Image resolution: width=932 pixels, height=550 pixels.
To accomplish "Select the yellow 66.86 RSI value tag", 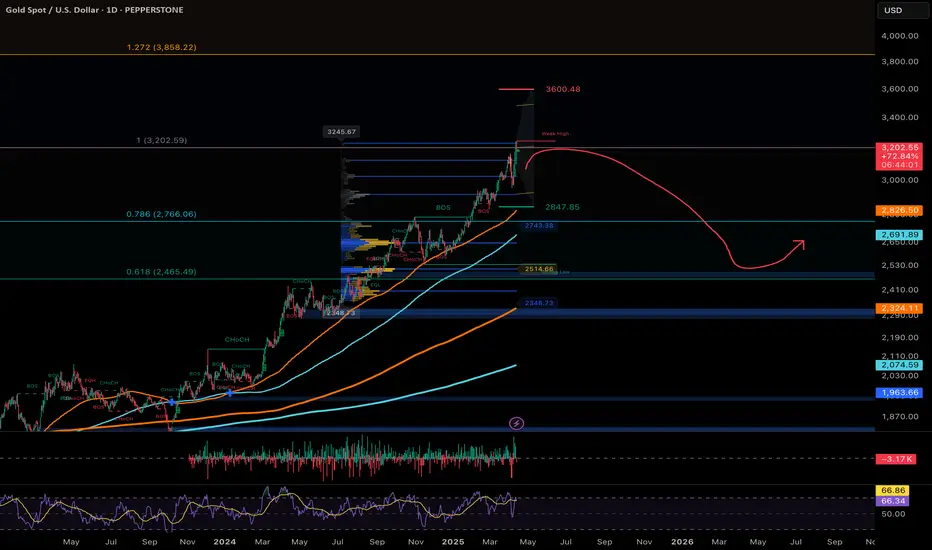I will [x=892, y=491].
